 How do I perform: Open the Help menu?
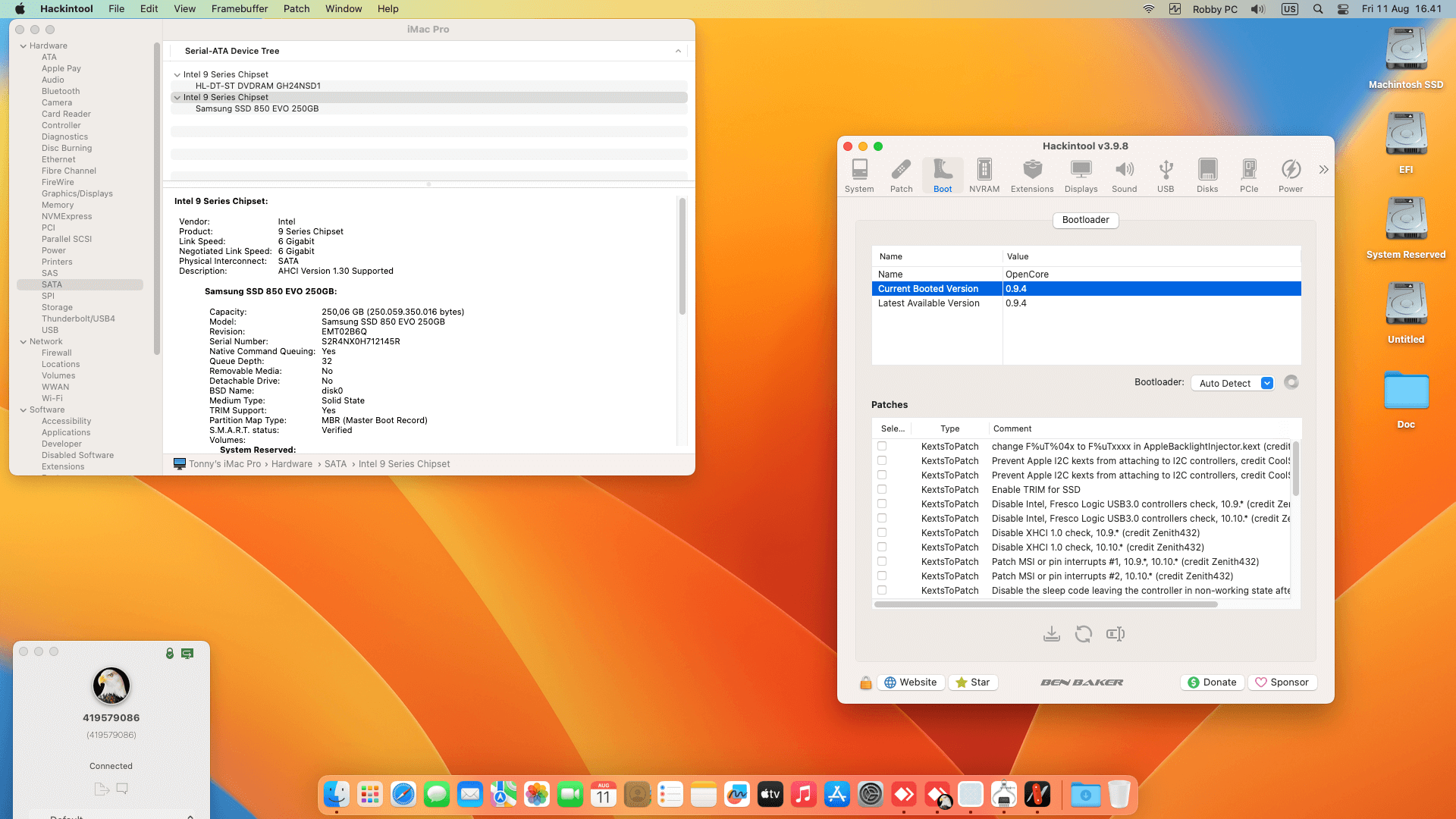[388, 9]
